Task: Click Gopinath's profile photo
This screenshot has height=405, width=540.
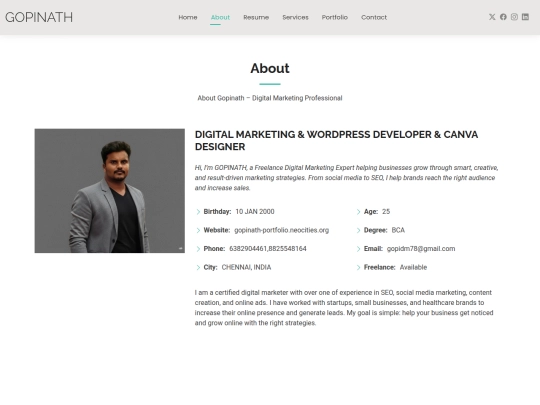Action: tap(110, 191)
